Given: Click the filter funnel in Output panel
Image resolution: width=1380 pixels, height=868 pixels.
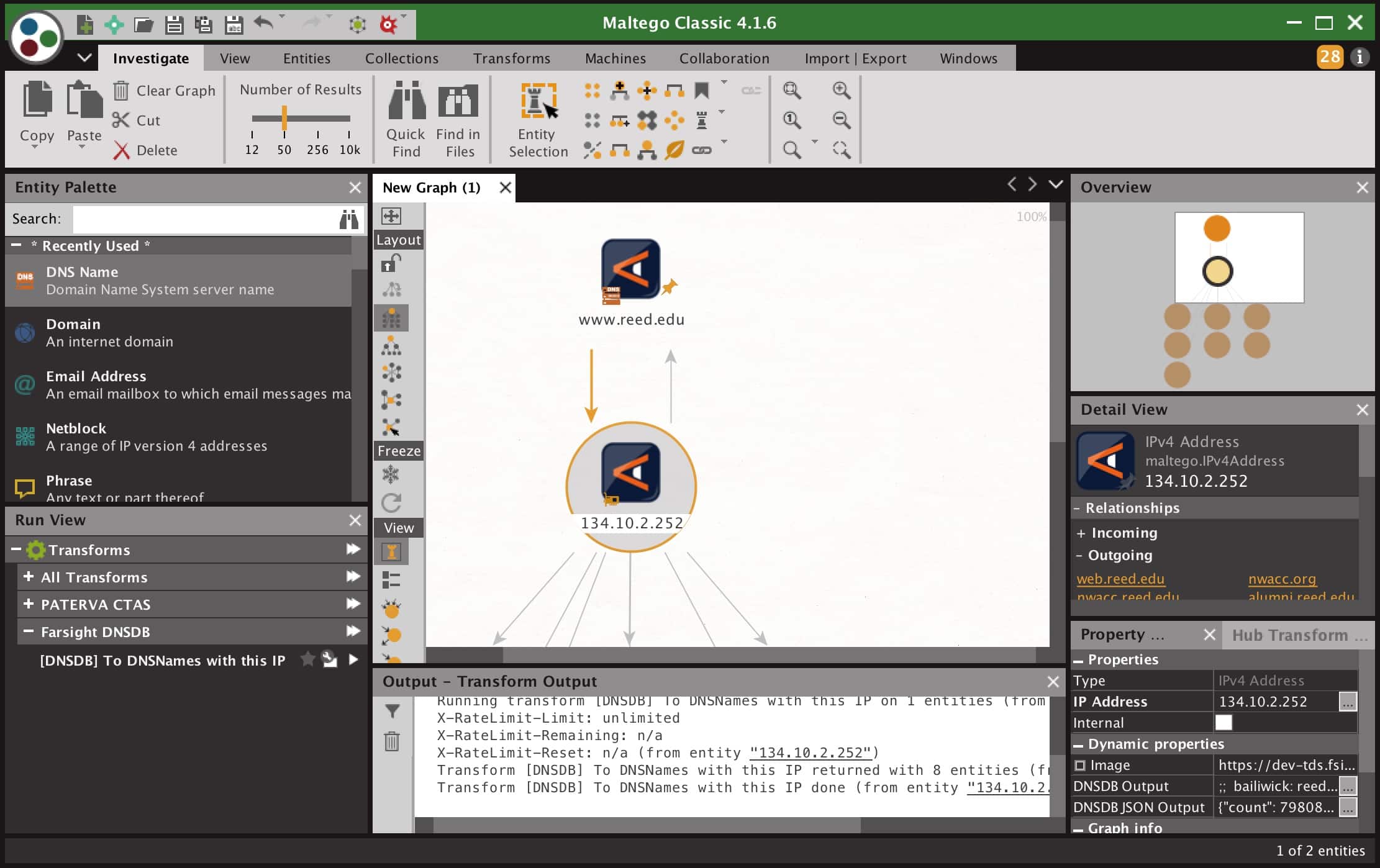Looking at the screenshot, I should click(x=392, y=711).
